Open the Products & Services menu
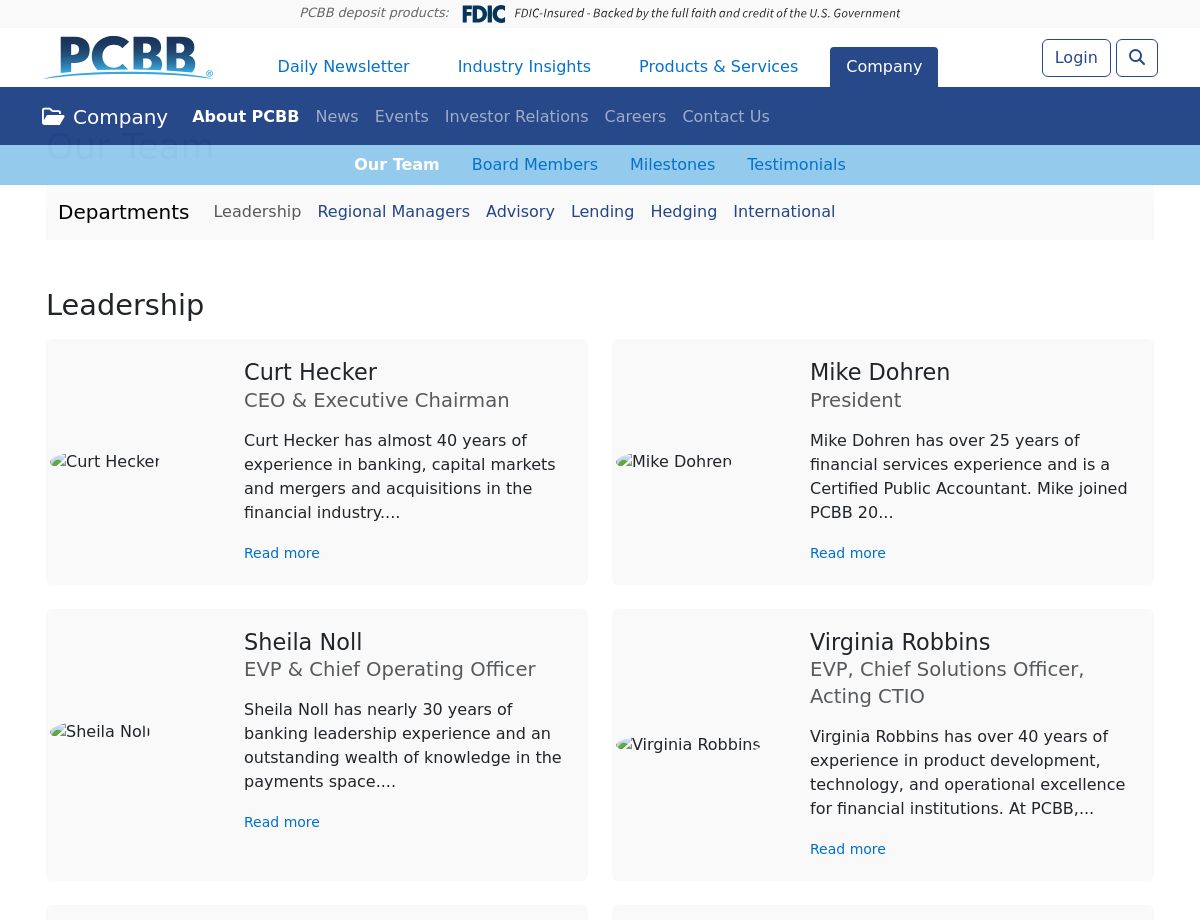This screenshot has width=1200, height=920. (718, 67)
